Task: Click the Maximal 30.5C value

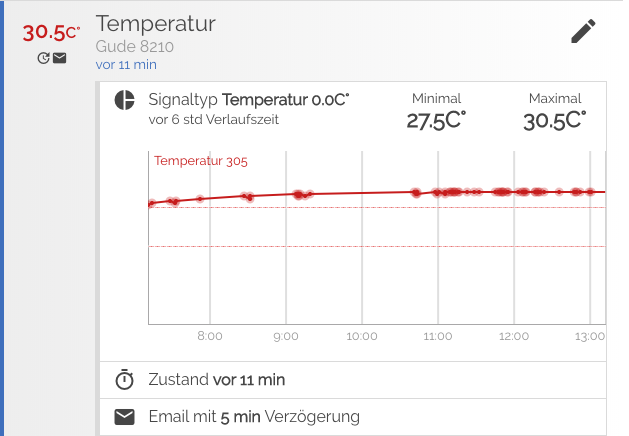Action: [x=554, y=121]
